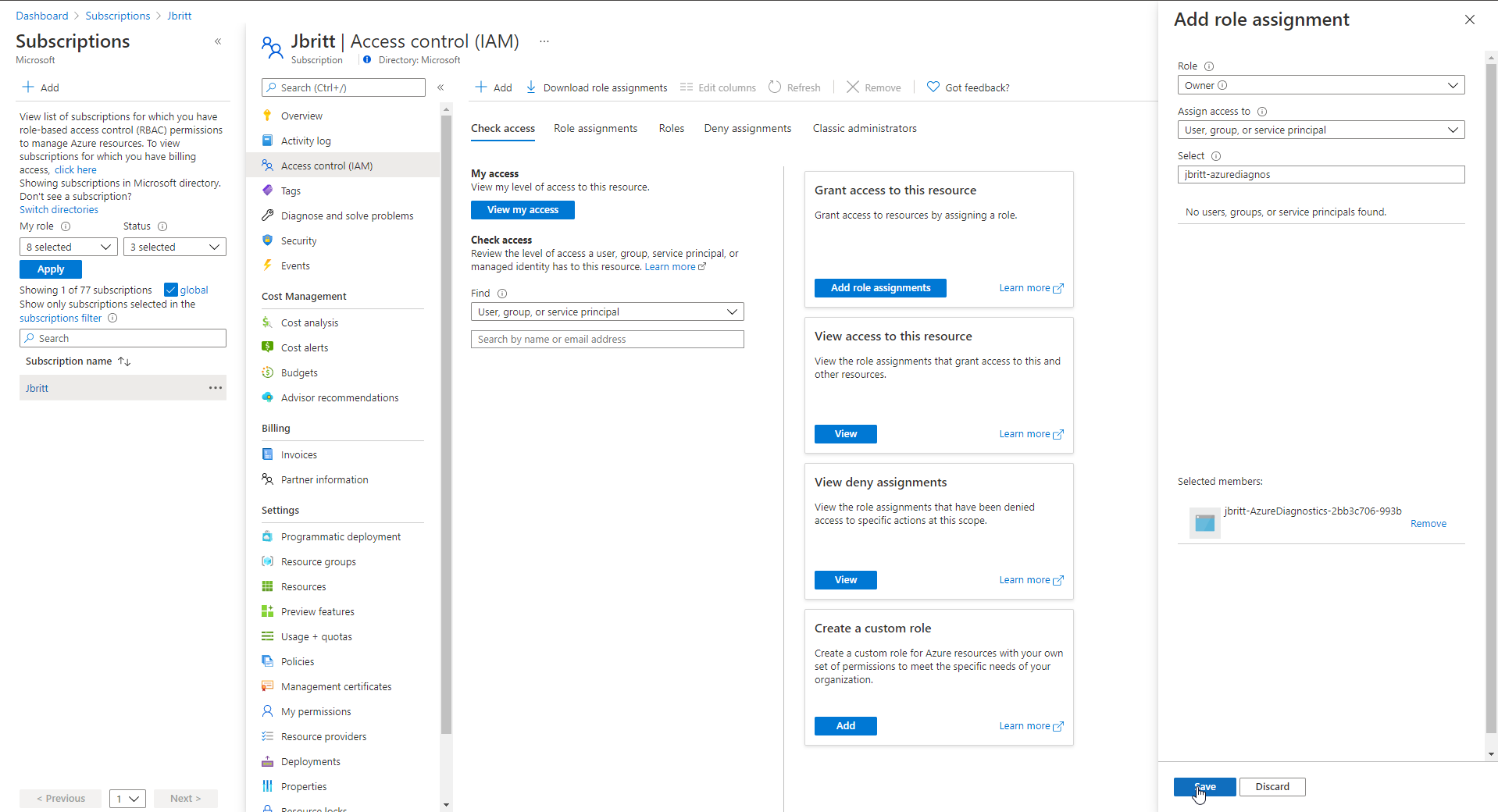Click the Apply filter button
The height and width of the screenshot is (812, 1498).
point(51,269)
